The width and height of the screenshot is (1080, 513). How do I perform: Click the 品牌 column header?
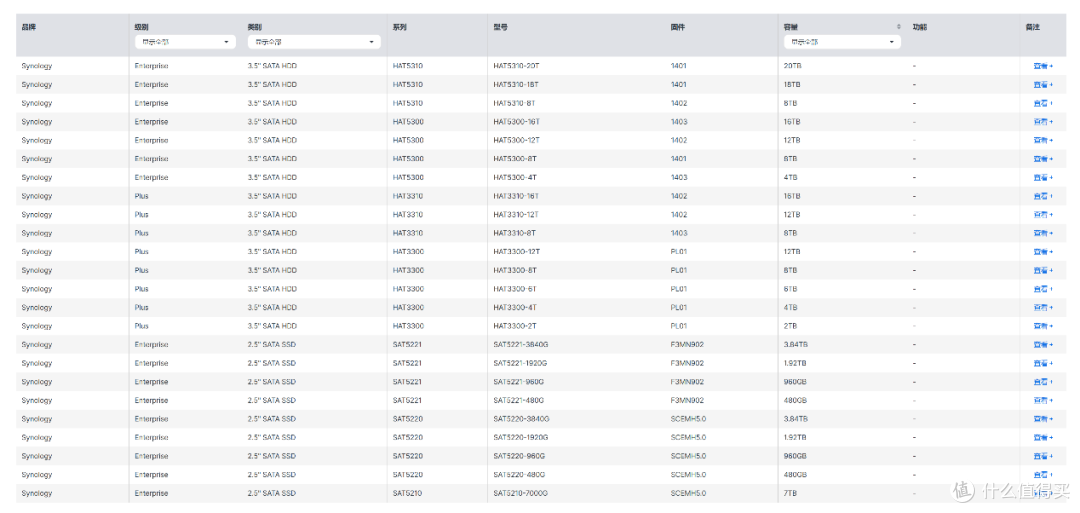coord(28,27)
